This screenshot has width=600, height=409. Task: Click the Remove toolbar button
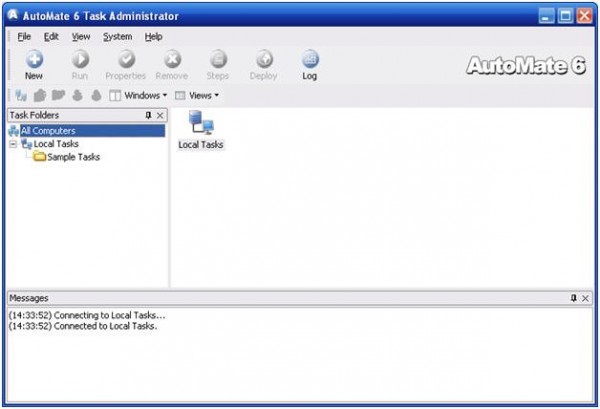(x=172, y=65)
